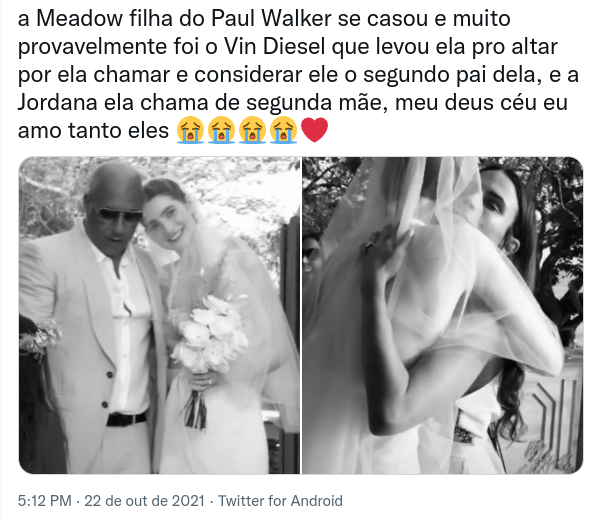This screenshot has height=521, width=599.
Task: Click the red heart emoji
Action: pos(314,130)
